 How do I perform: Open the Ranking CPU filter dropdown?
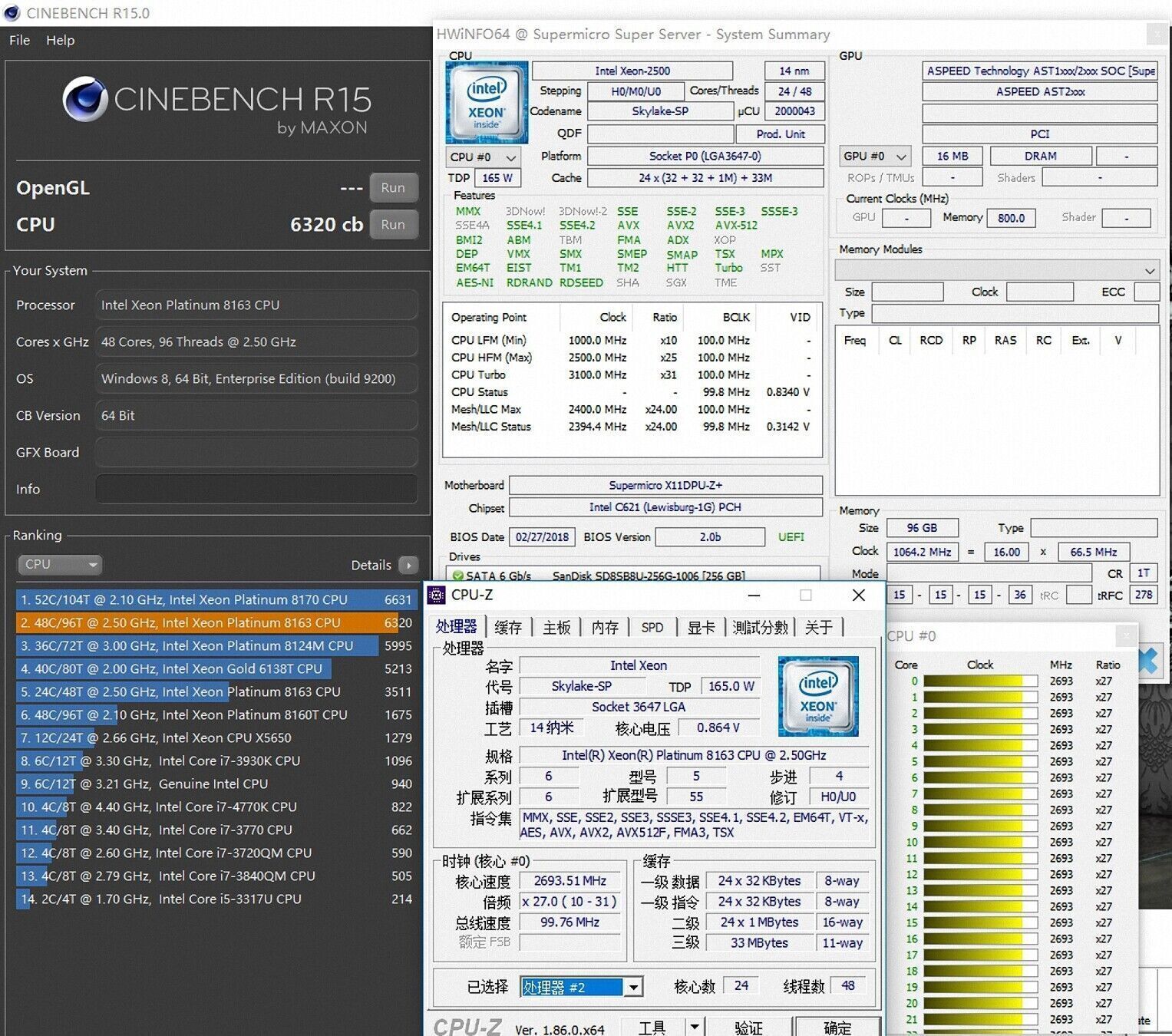[60, 565]
